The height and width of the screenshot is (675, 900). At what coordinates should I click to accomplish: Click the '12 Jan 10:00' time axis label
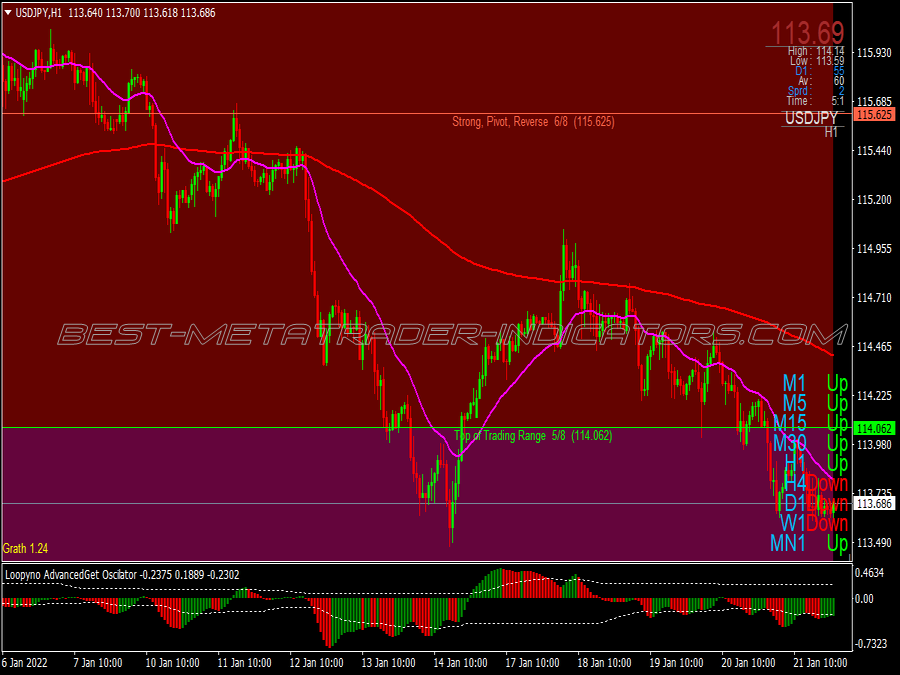[316, 663]
